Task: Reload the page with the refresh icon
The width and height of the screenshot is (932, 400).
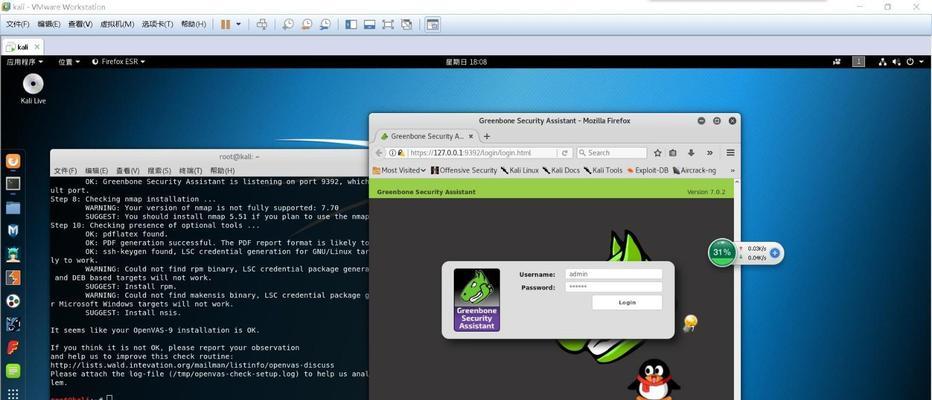Action: pyautogui.click(x=565, y=153)
